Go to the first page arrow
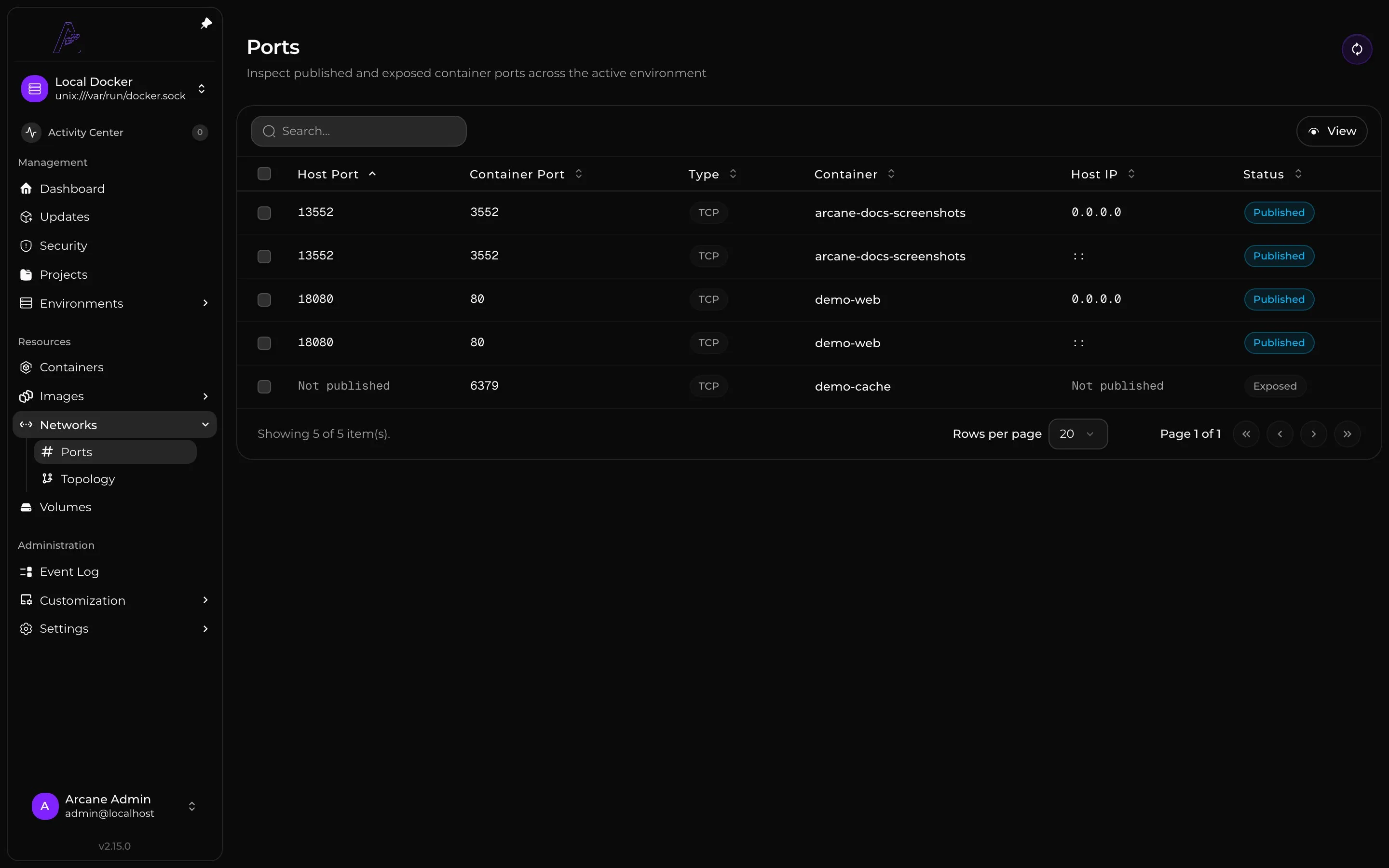 pos(1246,434)
